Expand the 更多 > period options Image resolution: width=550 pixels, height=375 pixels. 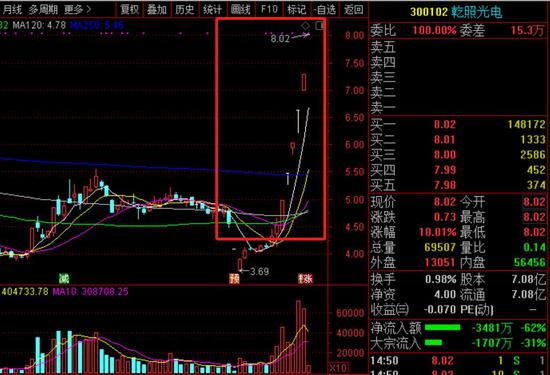pos(77,9)
